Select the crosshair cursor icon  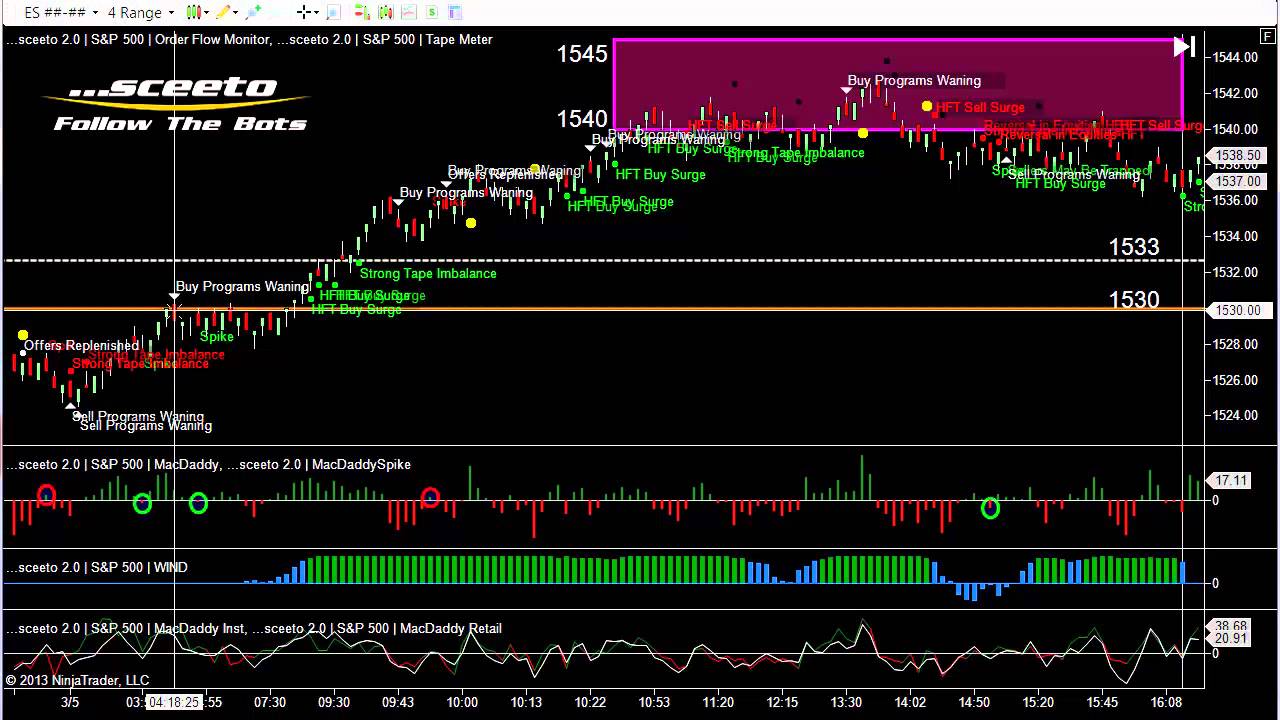pos(304,12)
